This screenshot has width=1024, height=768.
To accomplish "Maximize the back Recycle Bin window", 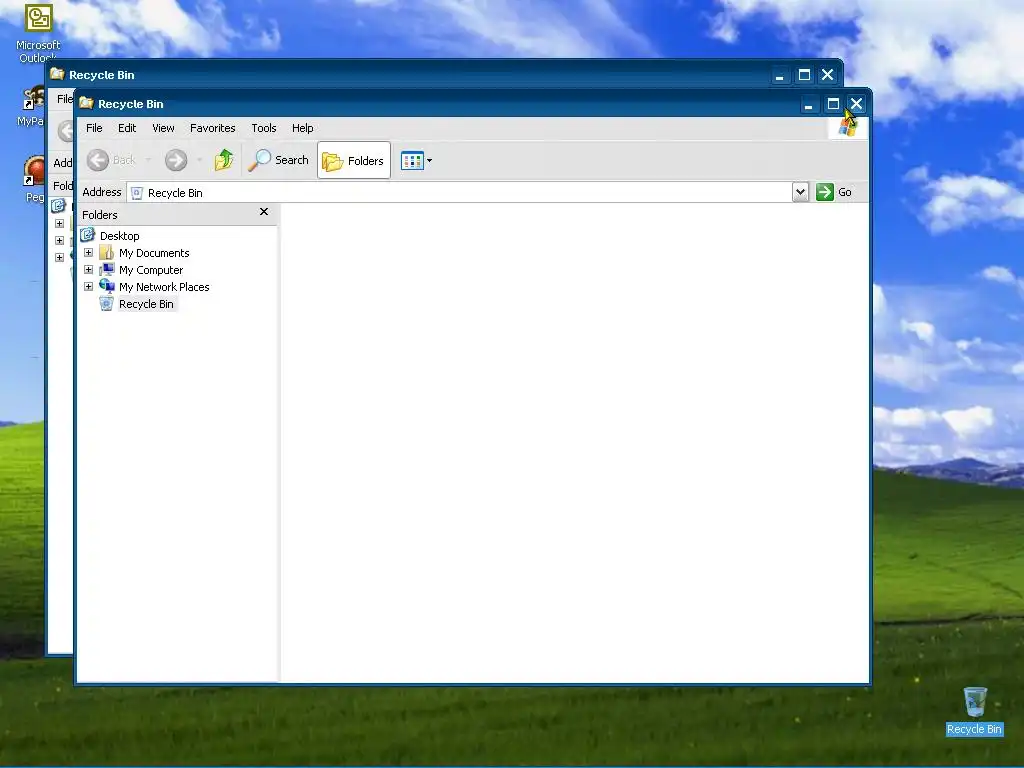I will point(804,75).
